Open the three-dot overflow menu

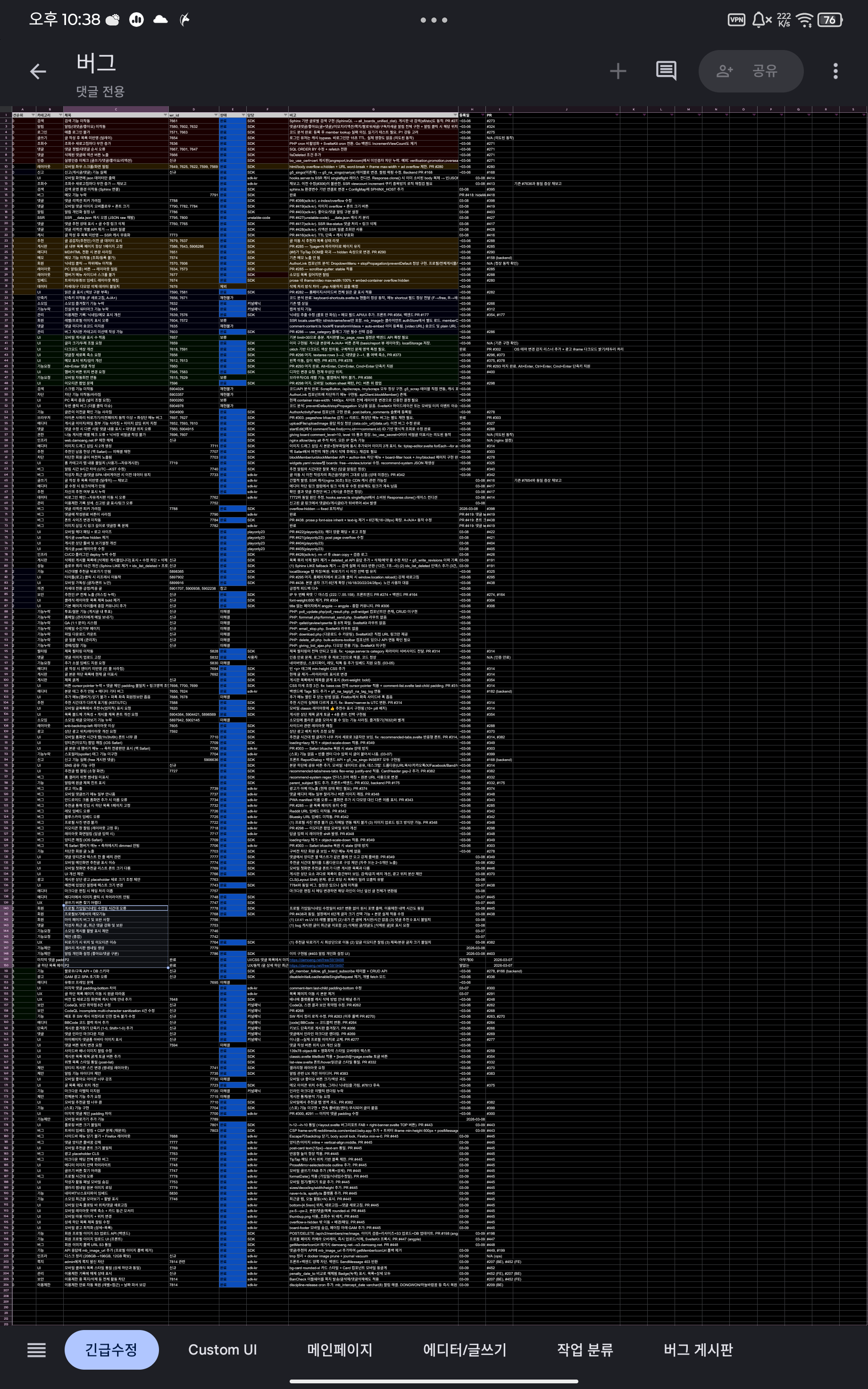click(835, 71)
